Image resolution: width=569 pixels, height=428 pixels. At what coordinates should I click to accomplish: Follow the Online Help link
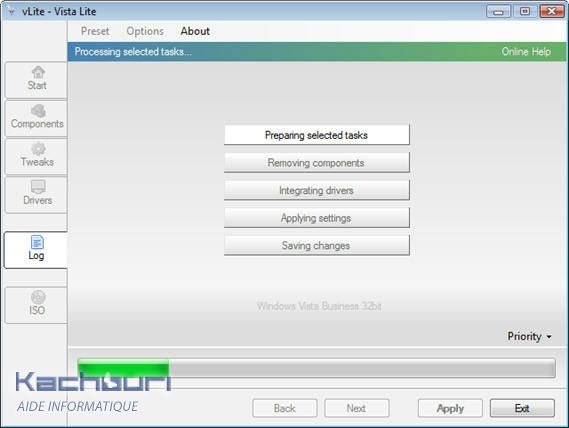click(526, 52)
